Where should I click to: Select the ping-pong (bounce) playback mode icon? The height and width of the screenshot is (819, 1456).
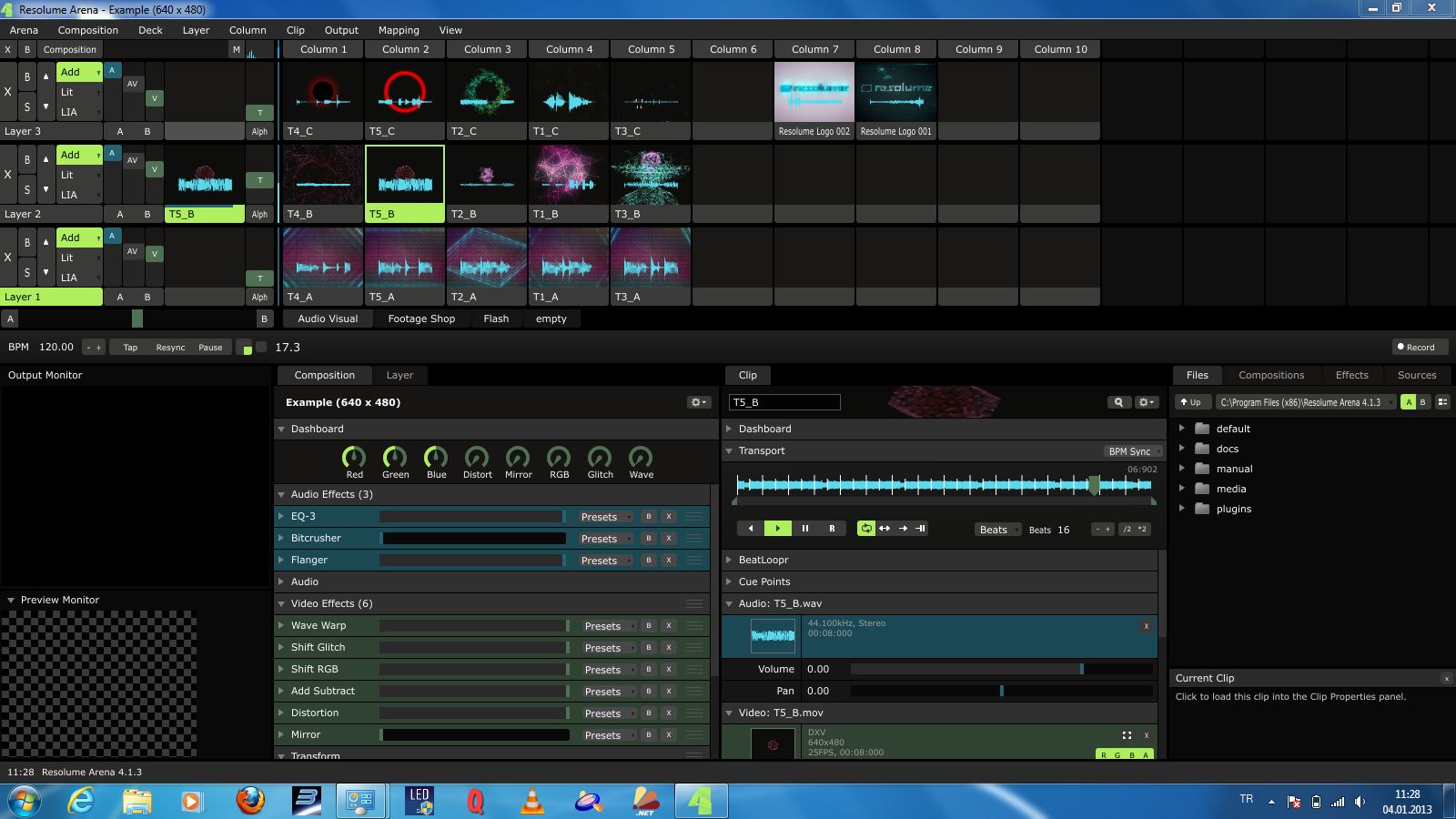pyautogui.click(x=885, y=529)
